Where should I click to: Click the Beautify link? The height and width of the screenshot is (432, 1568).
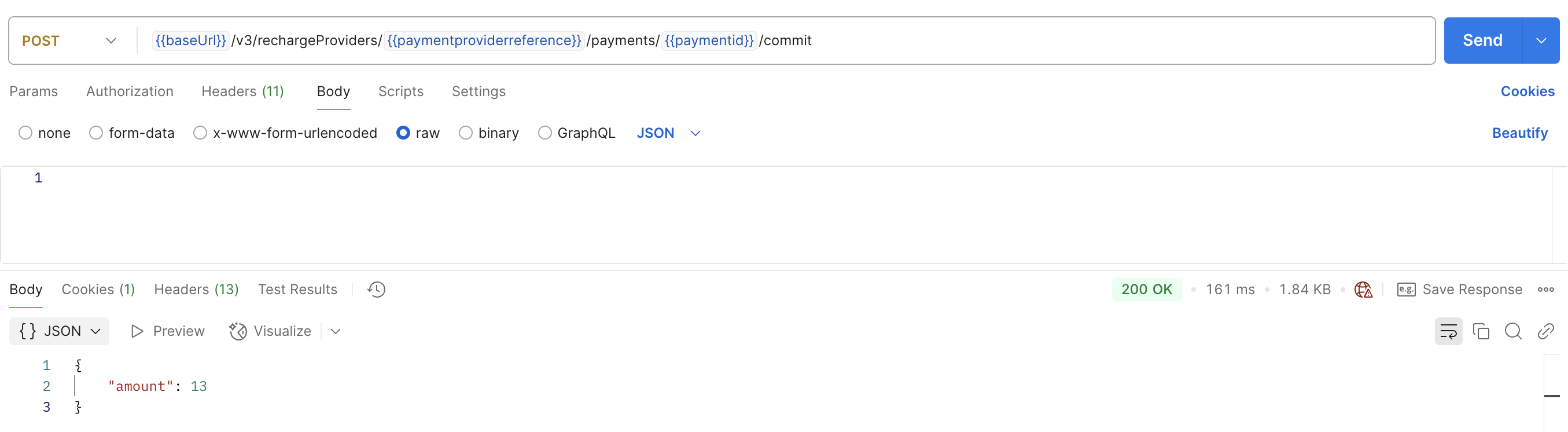1519,133
